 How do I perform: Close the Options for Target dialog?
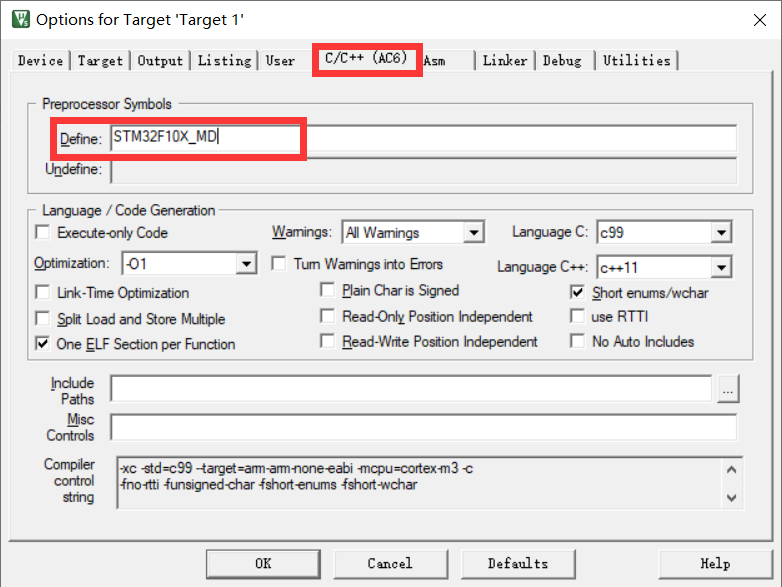click(x=760, y=20)
